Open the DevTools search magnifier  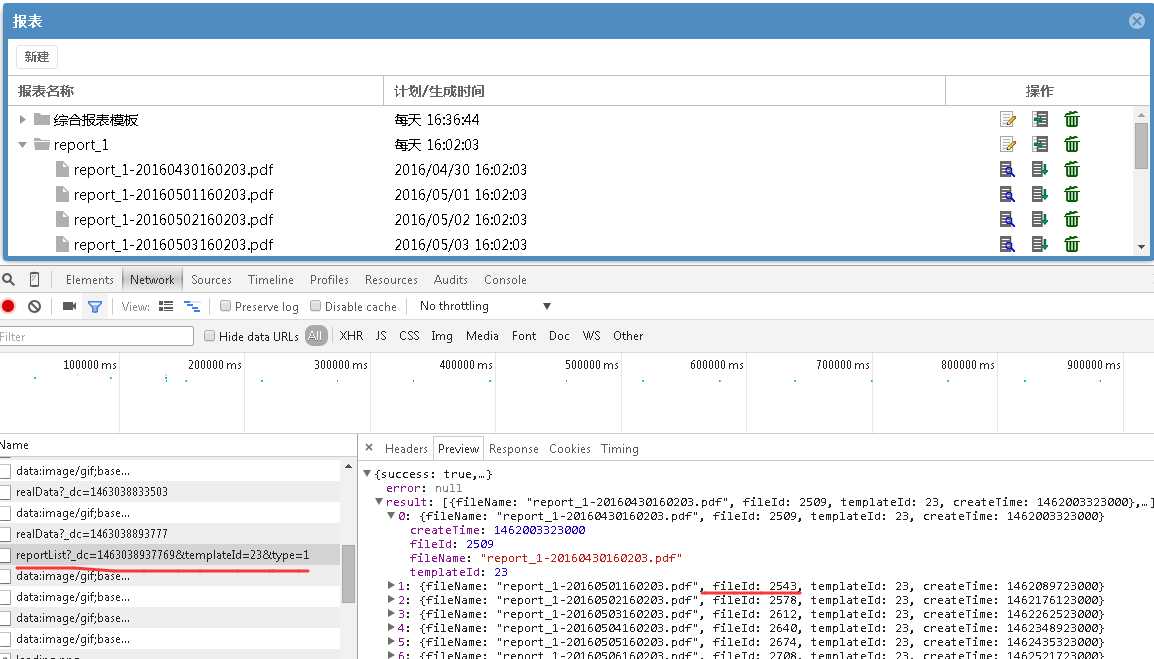tap(9, 280)
